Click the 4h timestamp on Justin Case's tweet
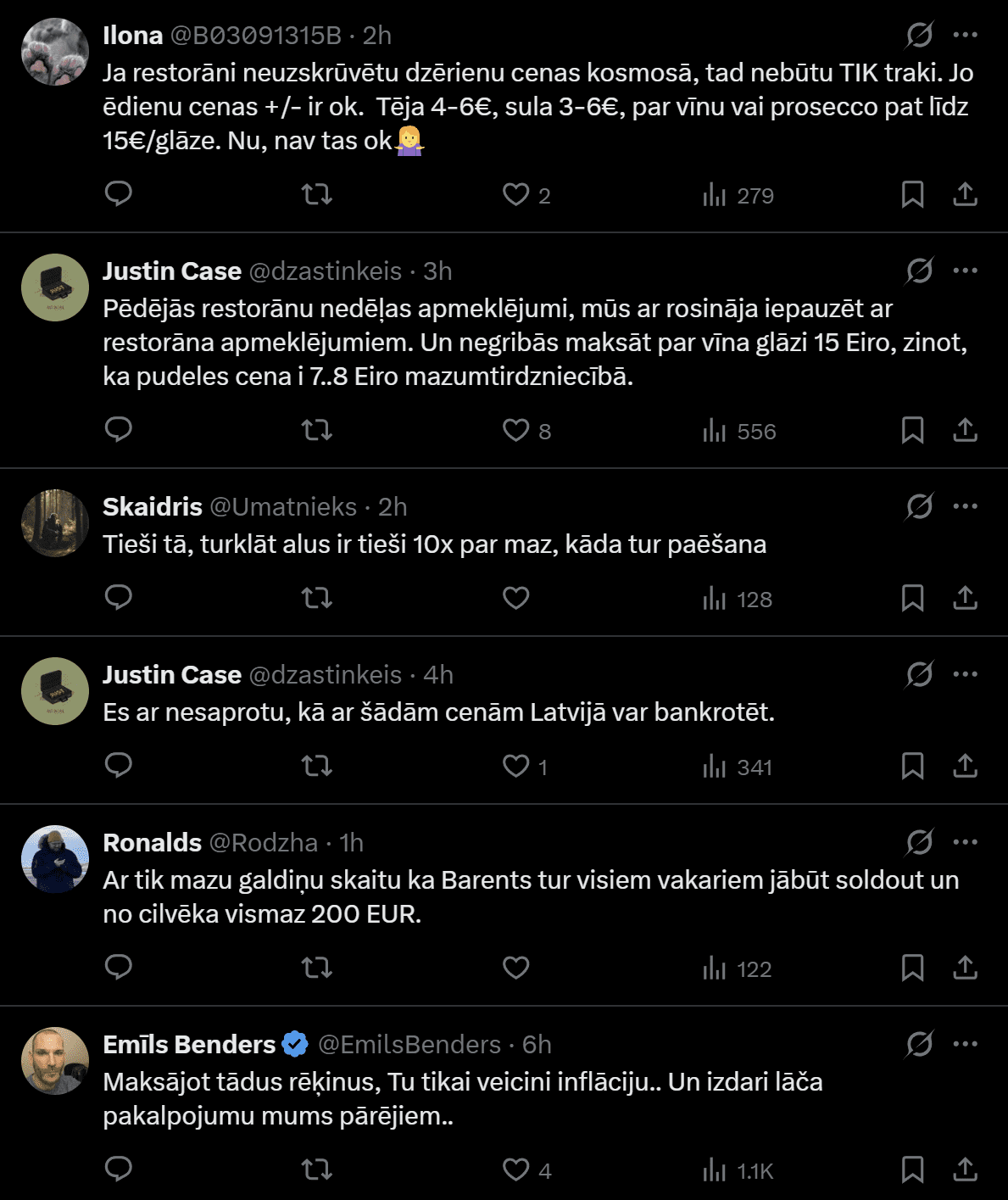The image size is (1008, 1200). (438, 674)
